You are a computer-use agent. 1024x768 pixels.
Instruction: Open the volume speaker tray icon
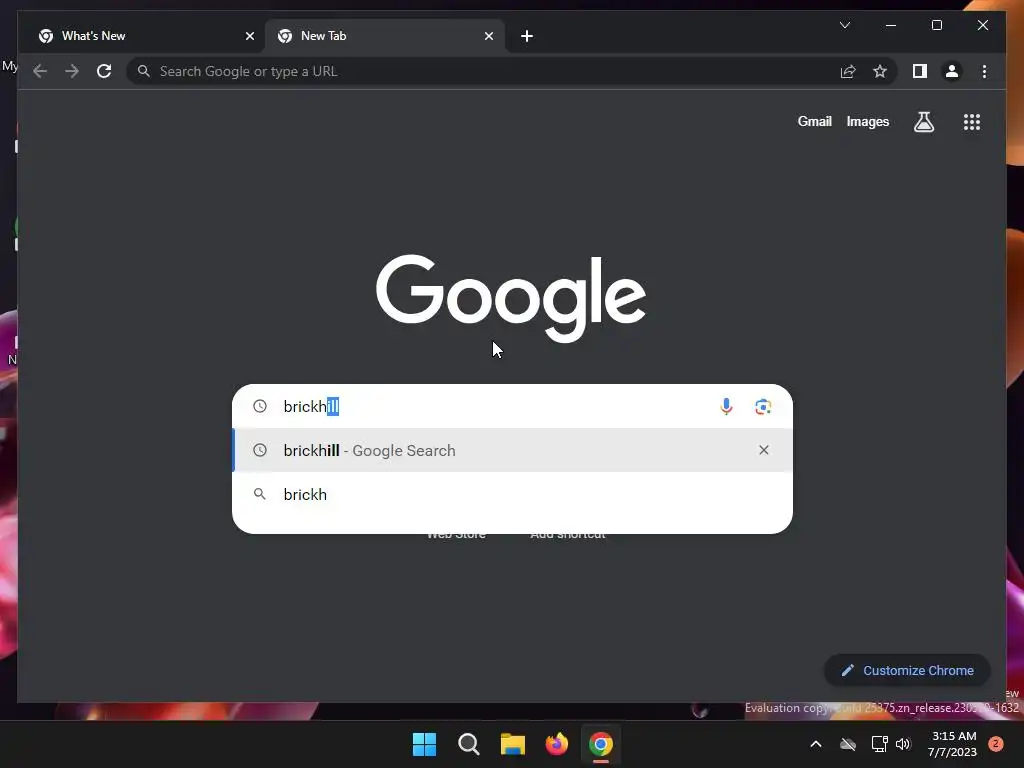coord(903,744)
